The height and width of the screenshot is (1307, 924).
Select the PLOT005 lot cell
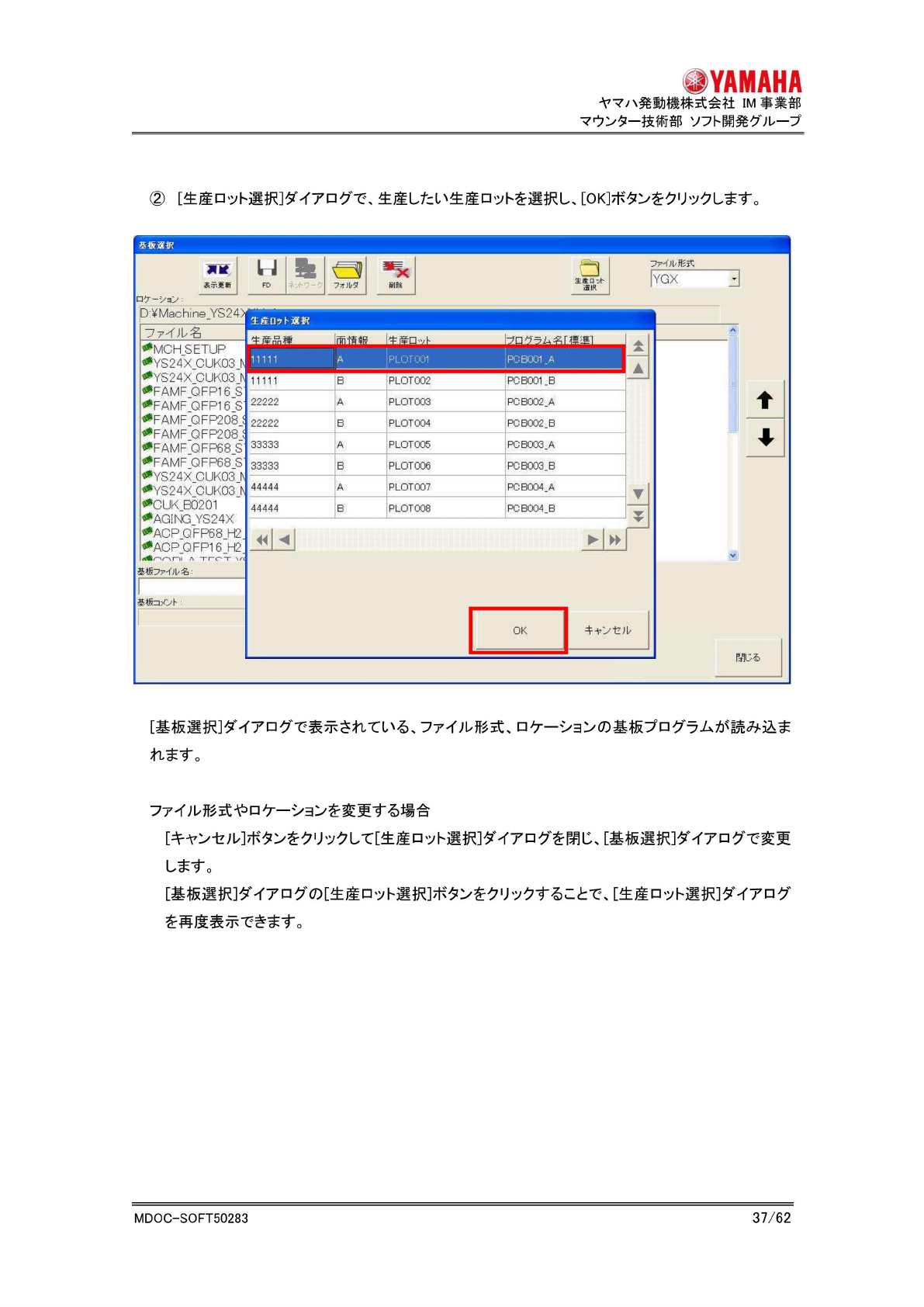(x=445, y=445)
